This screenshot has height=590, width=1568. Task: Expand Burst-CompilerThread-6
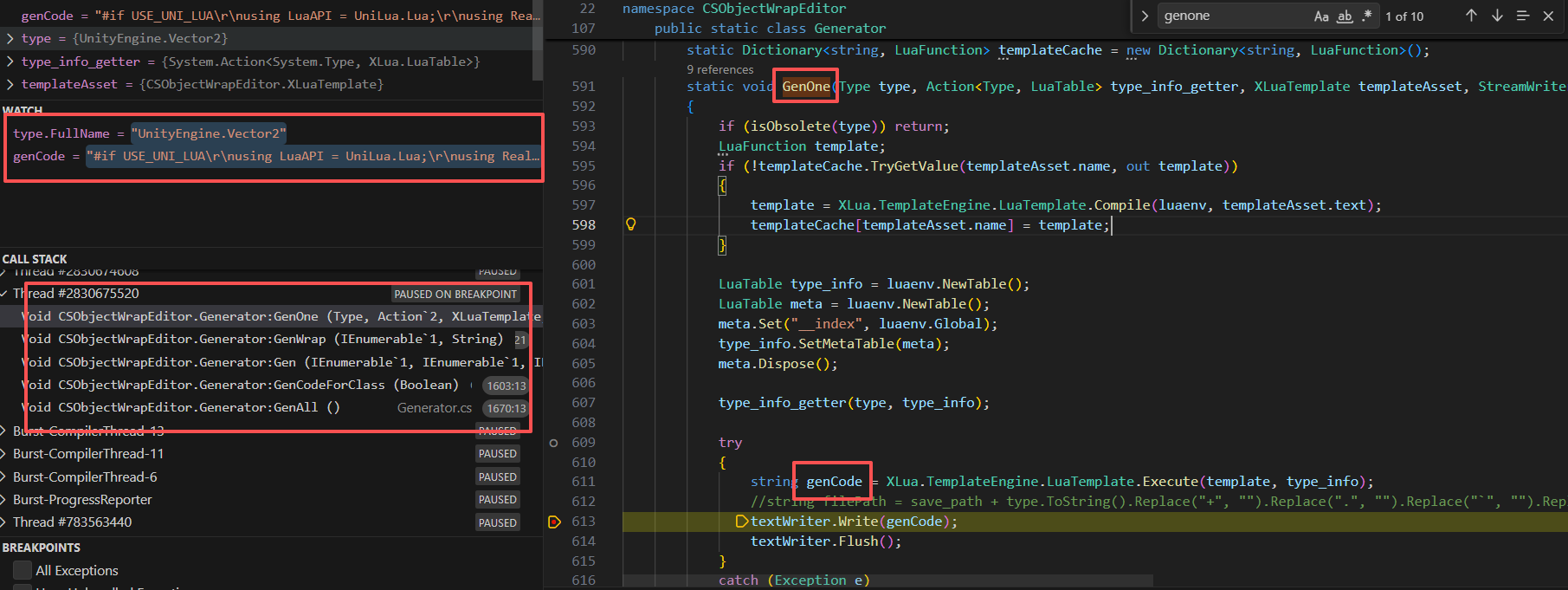tap(5, 477)
